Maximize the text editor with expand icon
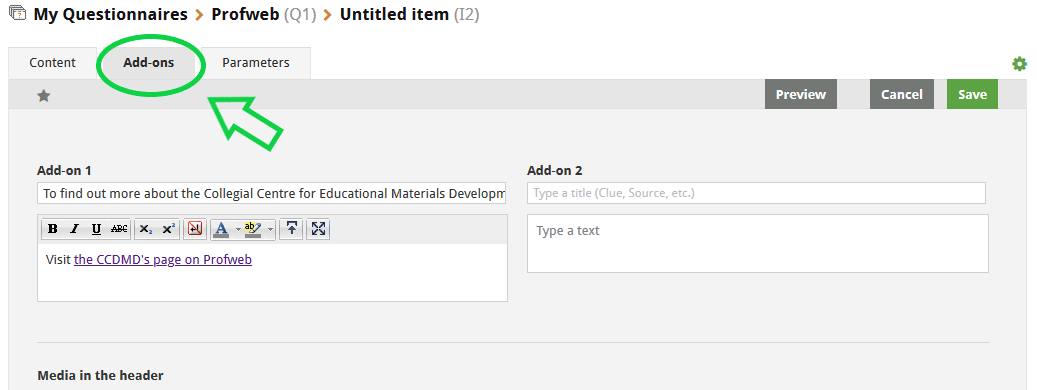 (x=318, y=229)
